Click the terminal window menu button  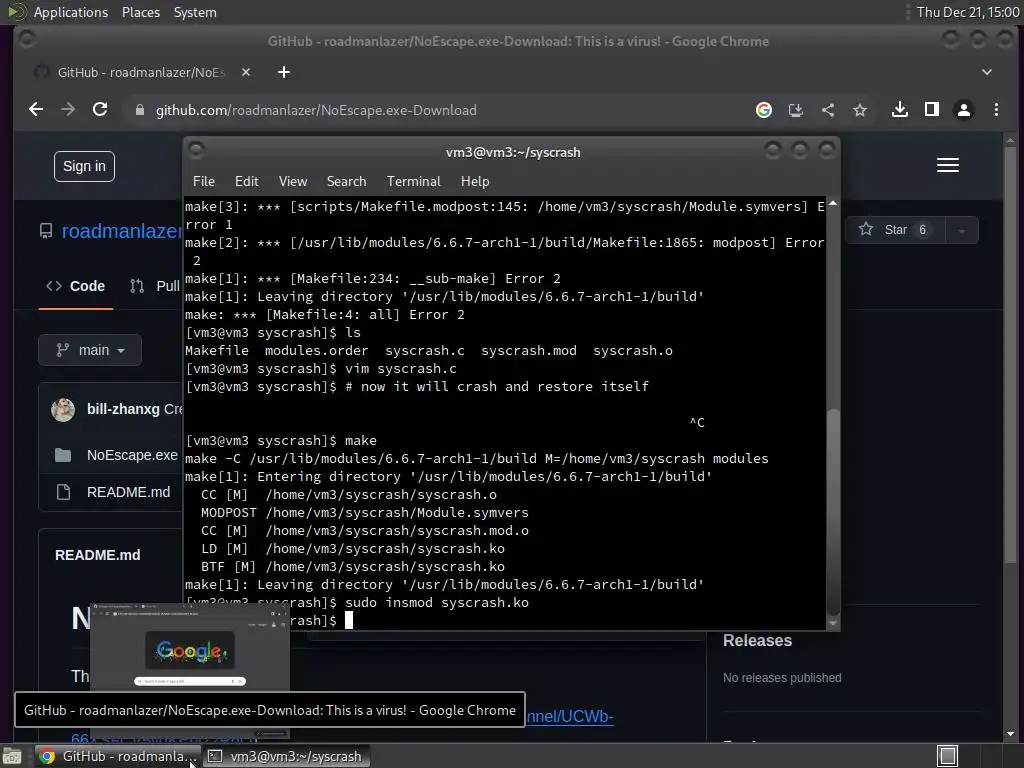pyautogui.click(x=196, y=151)
